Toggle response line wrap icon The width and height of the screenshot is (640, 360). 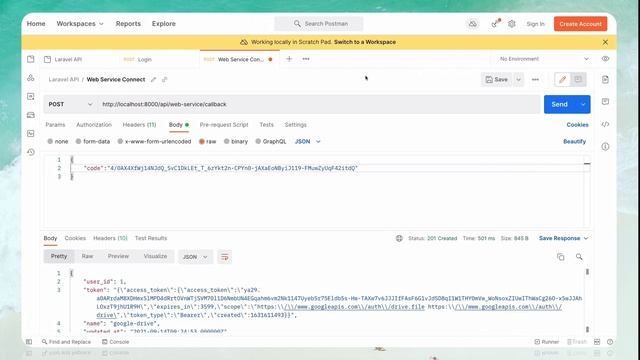point(224,257)
